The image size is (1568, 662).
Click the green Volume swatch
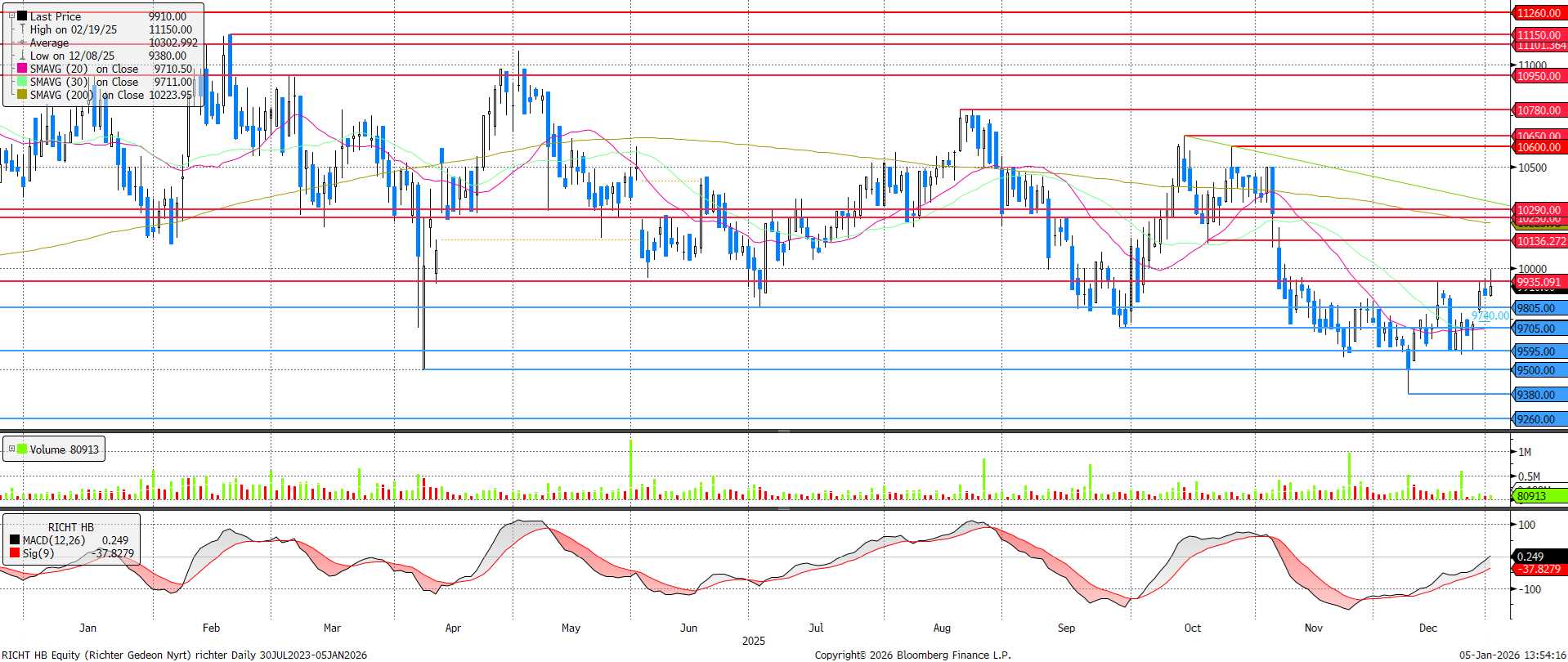[x=22, y=449]
